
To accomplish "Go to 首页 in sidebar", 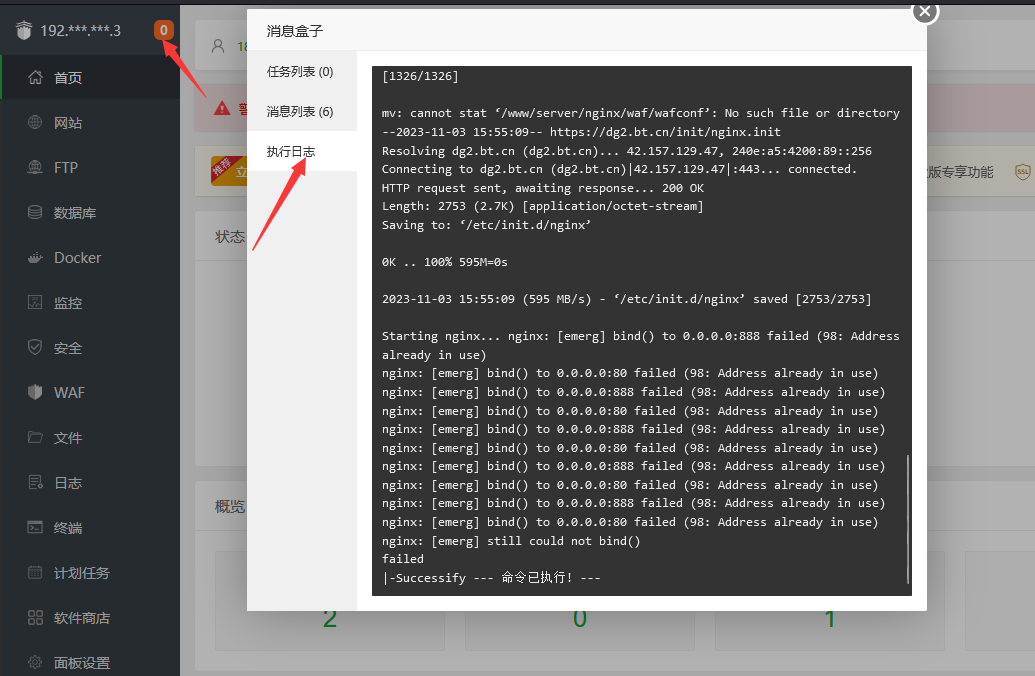I will point(90,78).
